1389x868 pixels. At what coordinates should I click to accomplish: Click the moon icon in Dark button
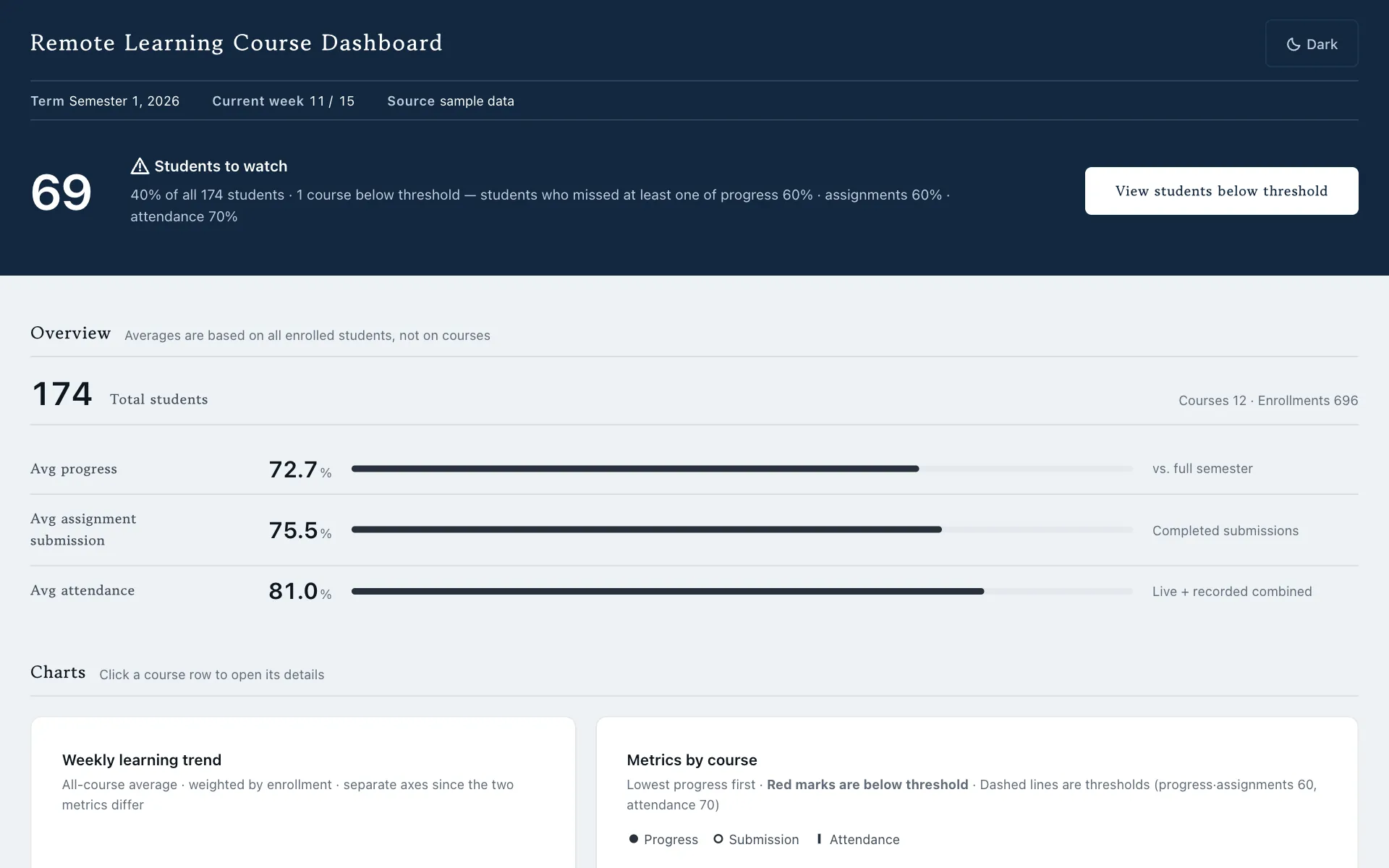pos(1294,45)
